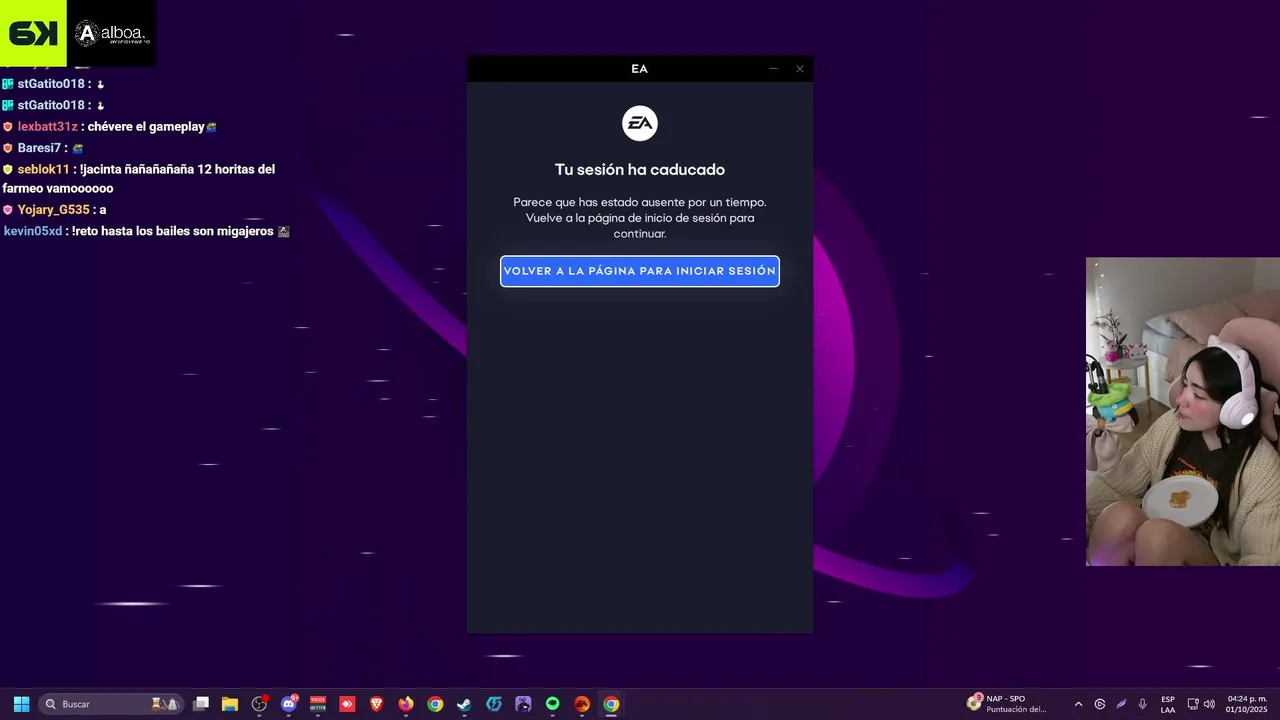Image resolution: width=1280 pixels, height=720 pixels.
Task: Launch Brave browser from the taskbar
Action: 377,704
